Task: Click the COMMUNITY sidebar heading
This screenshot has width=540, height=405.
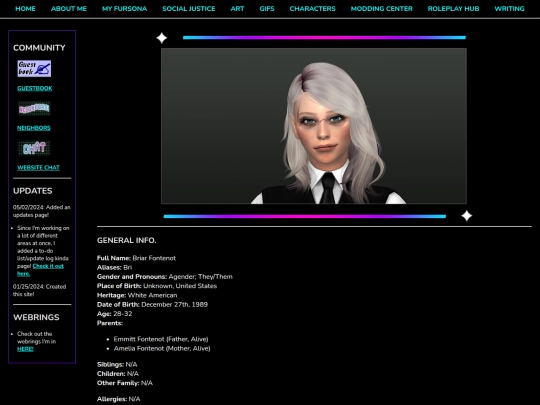Action: 39,48
